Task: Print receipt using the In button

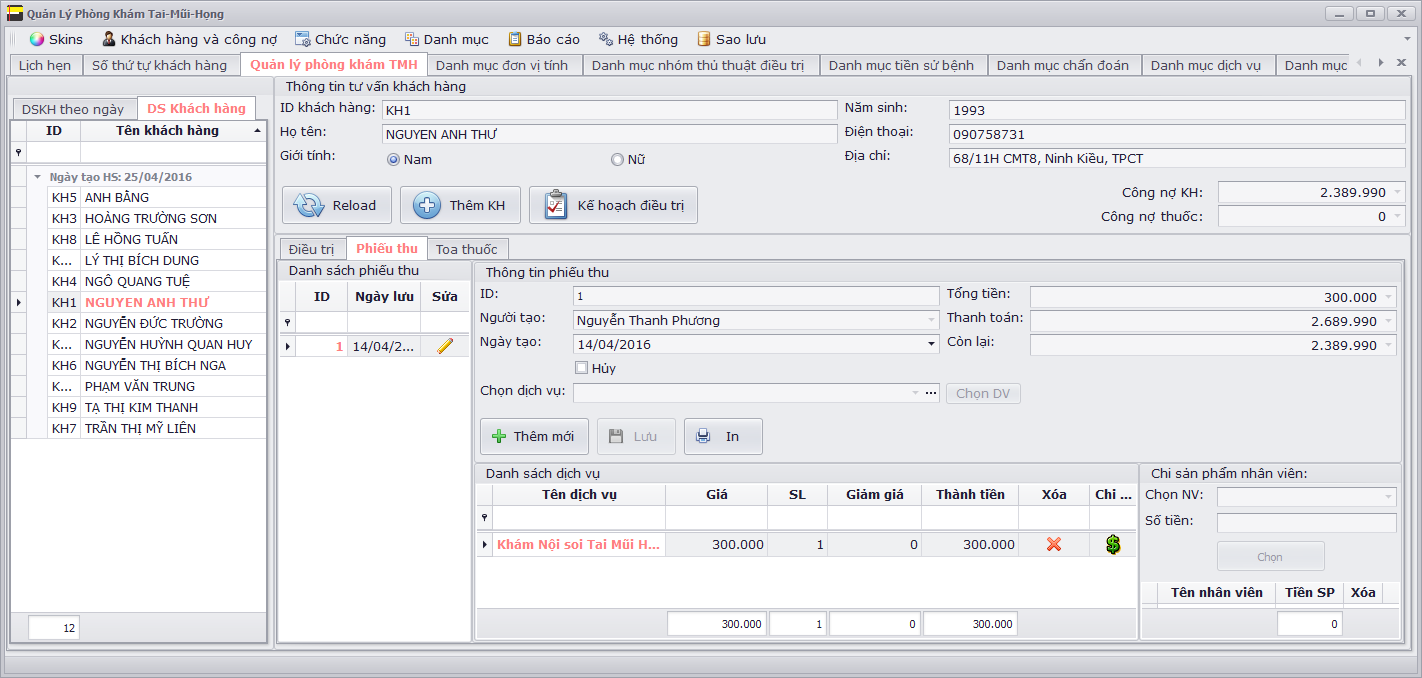Action: click(x=722, y=437)
